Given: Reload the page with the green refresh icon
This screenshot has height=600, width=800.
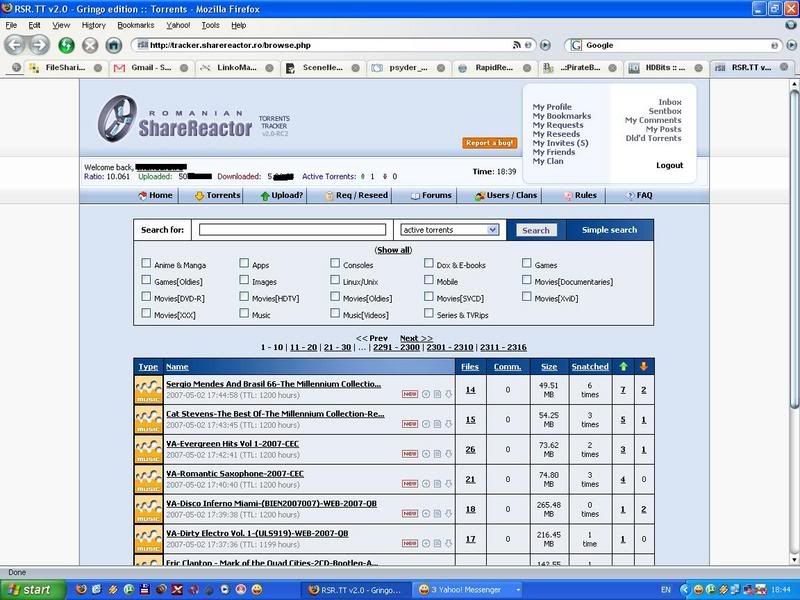Looking at the screenshot, I should (x=66, y=45).
